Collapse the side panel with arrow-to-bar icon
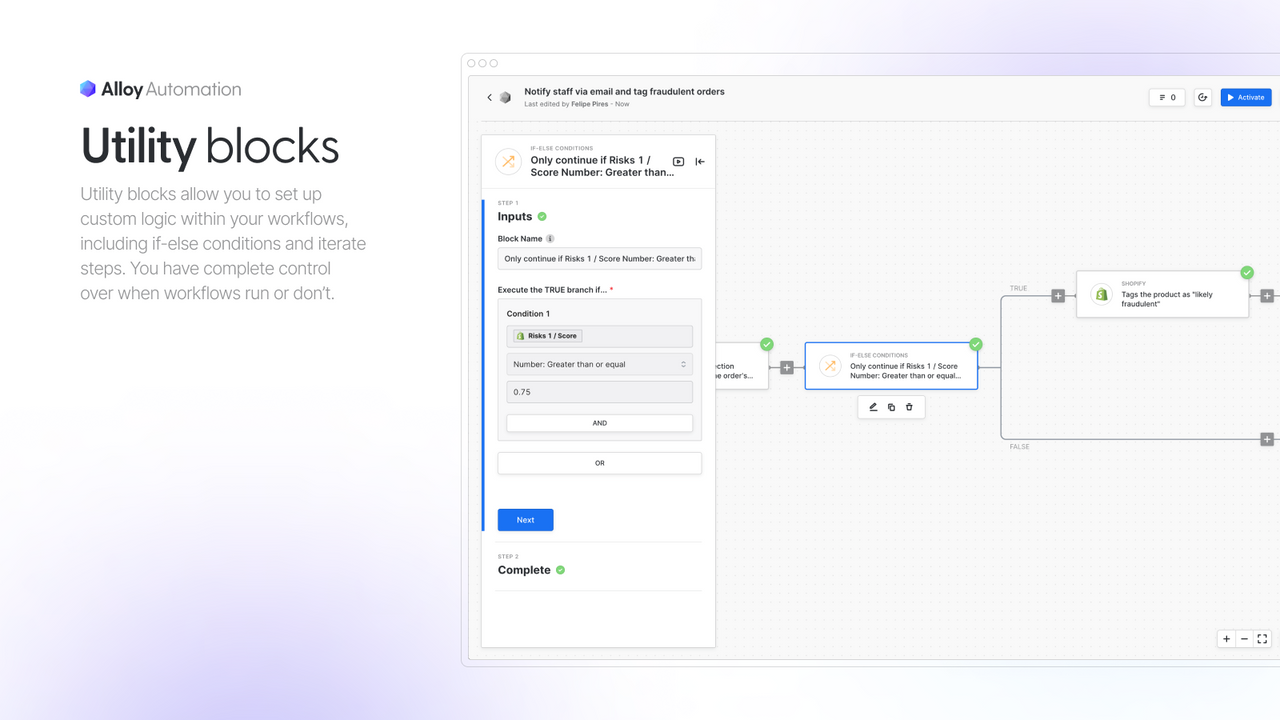The image size is (1280, 720). [700, 161]
